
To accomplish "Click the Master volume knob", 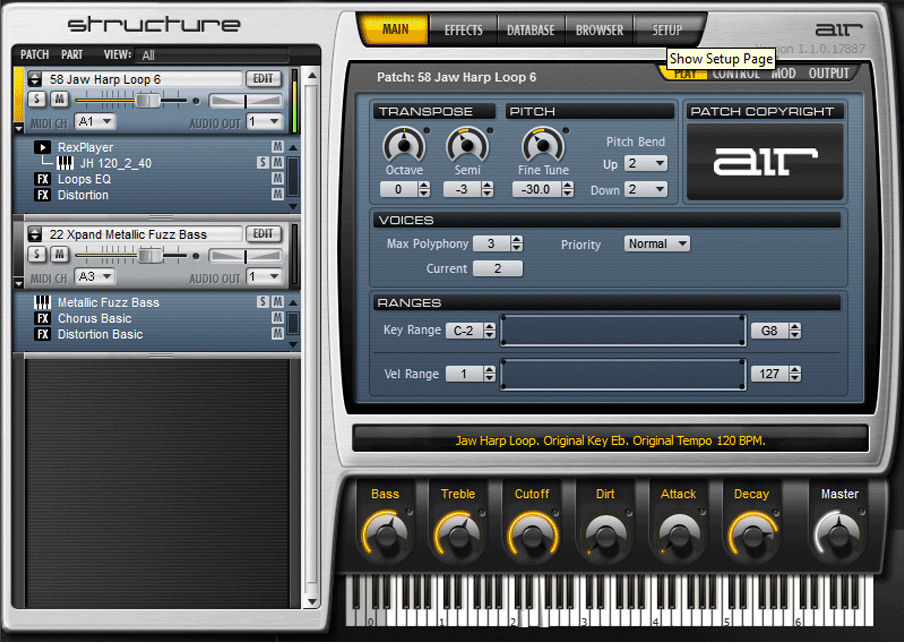I will point(839,533).
